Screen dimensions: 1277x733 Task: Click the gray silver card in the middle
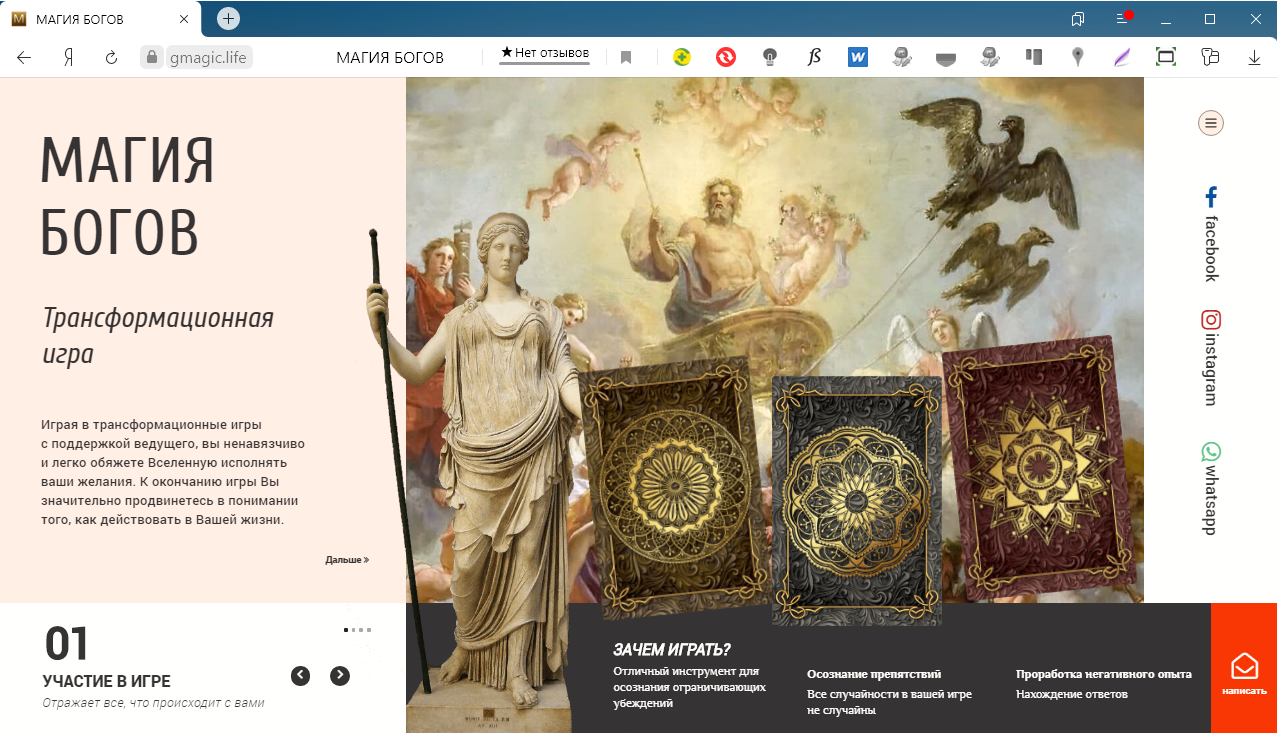coord(857,501)
